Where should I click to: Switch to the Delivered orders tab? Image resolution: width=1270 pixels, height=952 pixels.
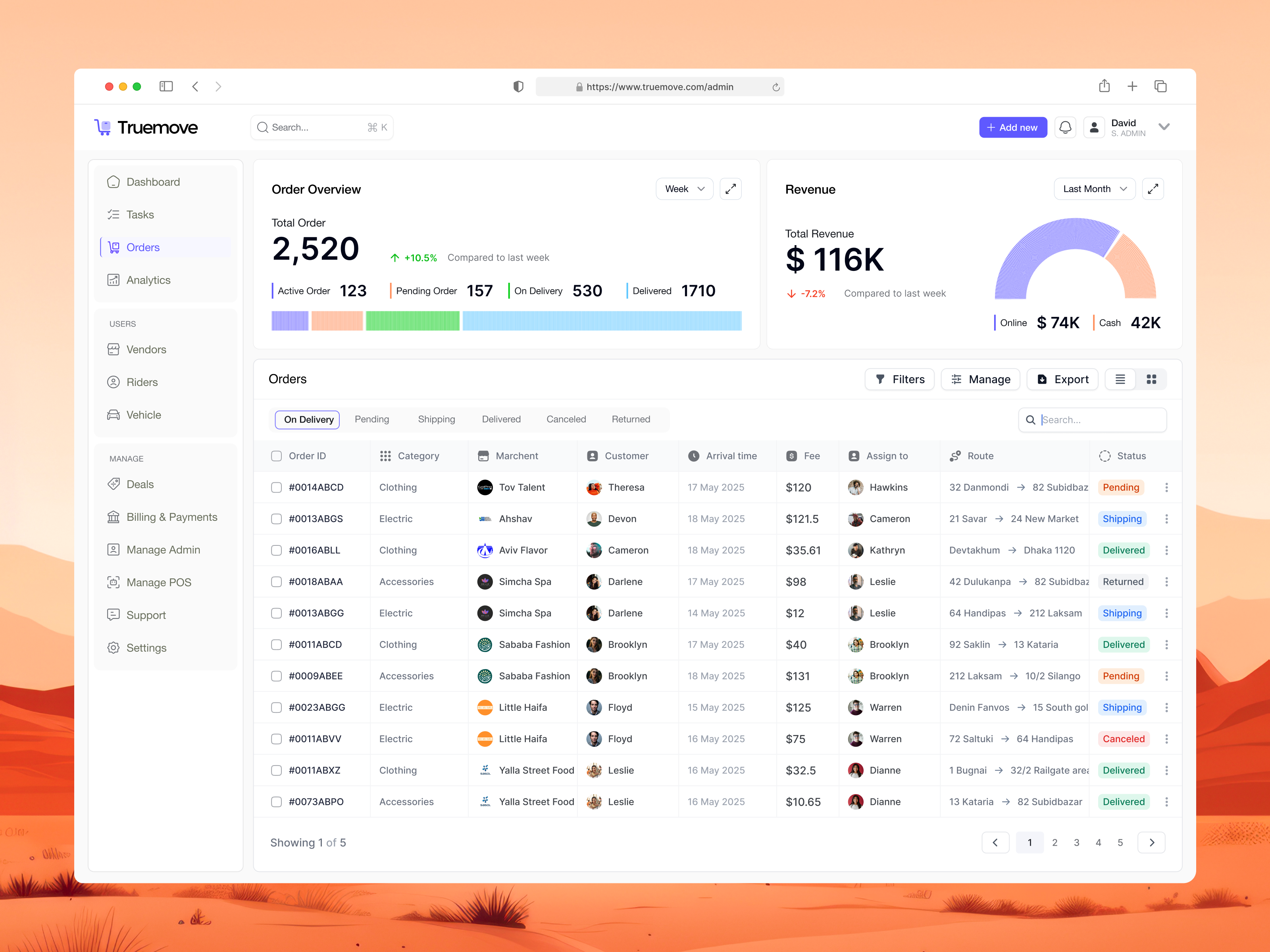click(501, 419)
